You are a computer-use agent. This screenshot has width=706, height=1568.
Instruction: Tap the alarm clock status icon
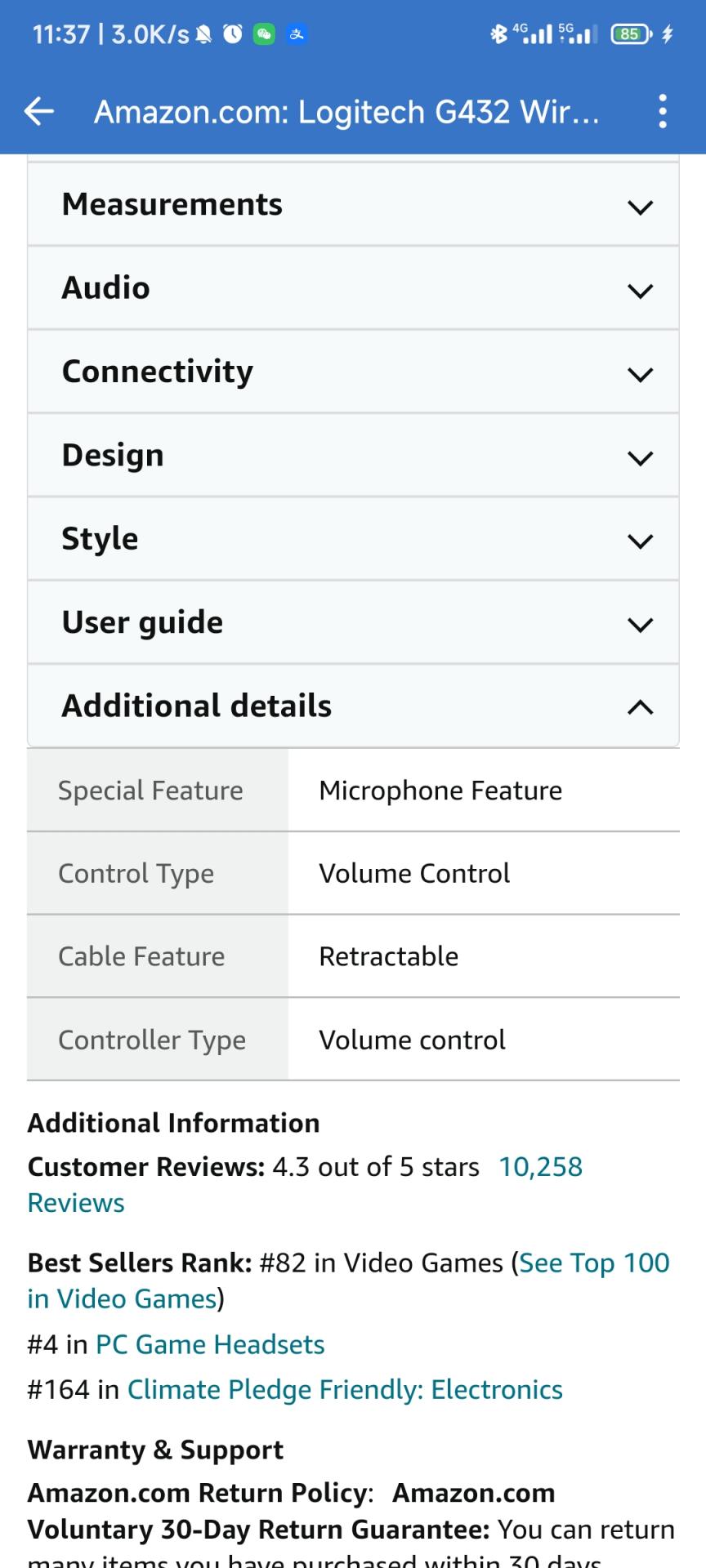click(x=233, y=33)
